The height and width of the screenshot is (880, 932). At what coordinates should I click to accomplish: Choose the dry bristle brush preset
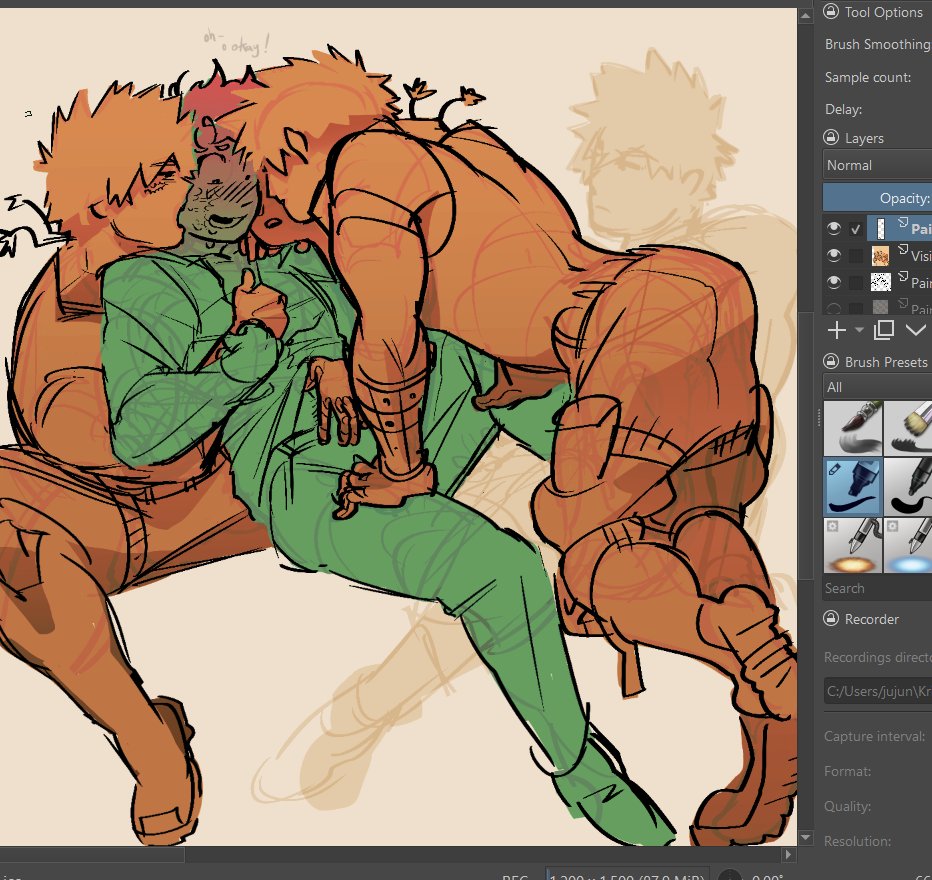coord(853,428)
